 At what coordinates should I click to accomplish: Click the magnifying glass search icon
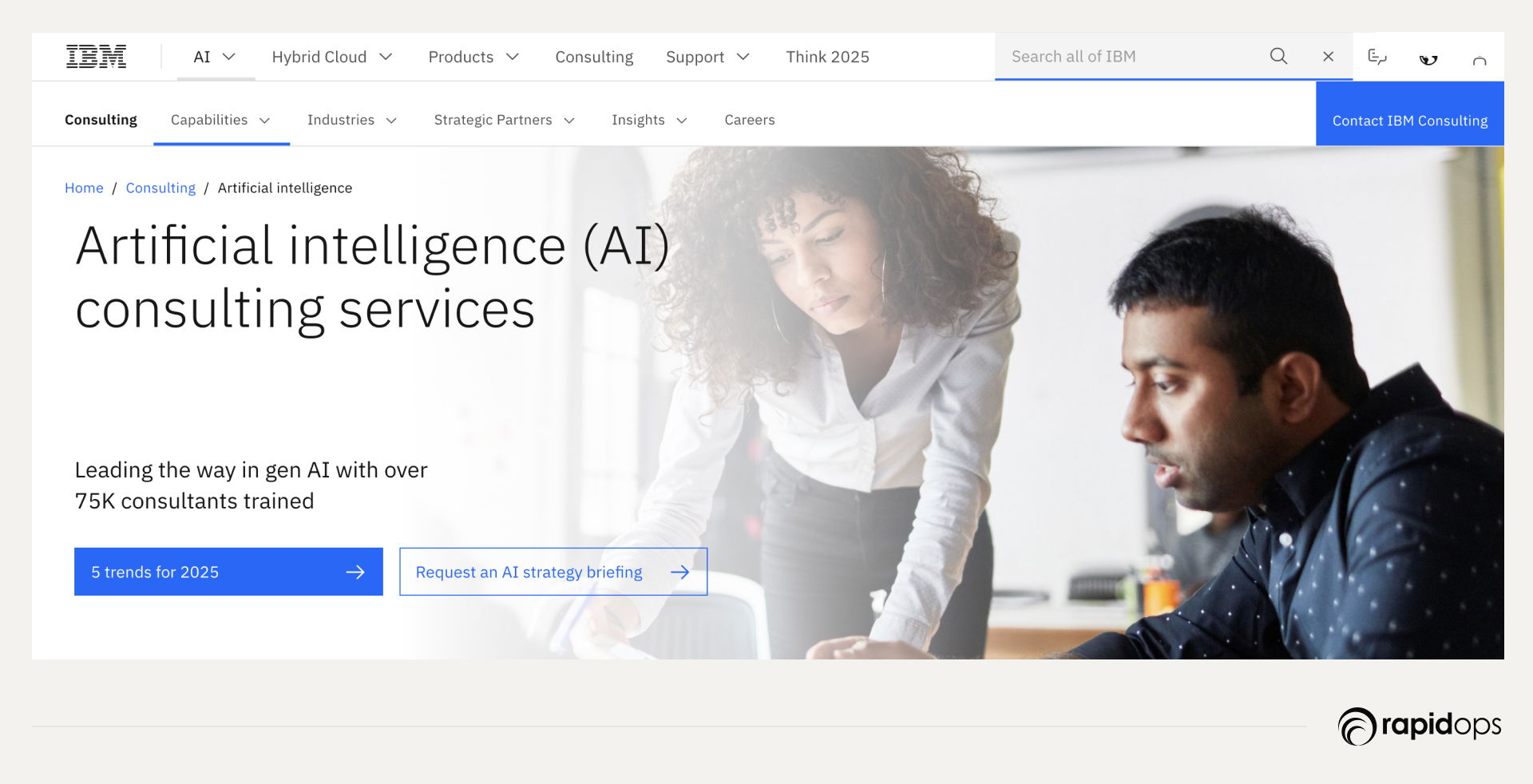pos(1278,57)
